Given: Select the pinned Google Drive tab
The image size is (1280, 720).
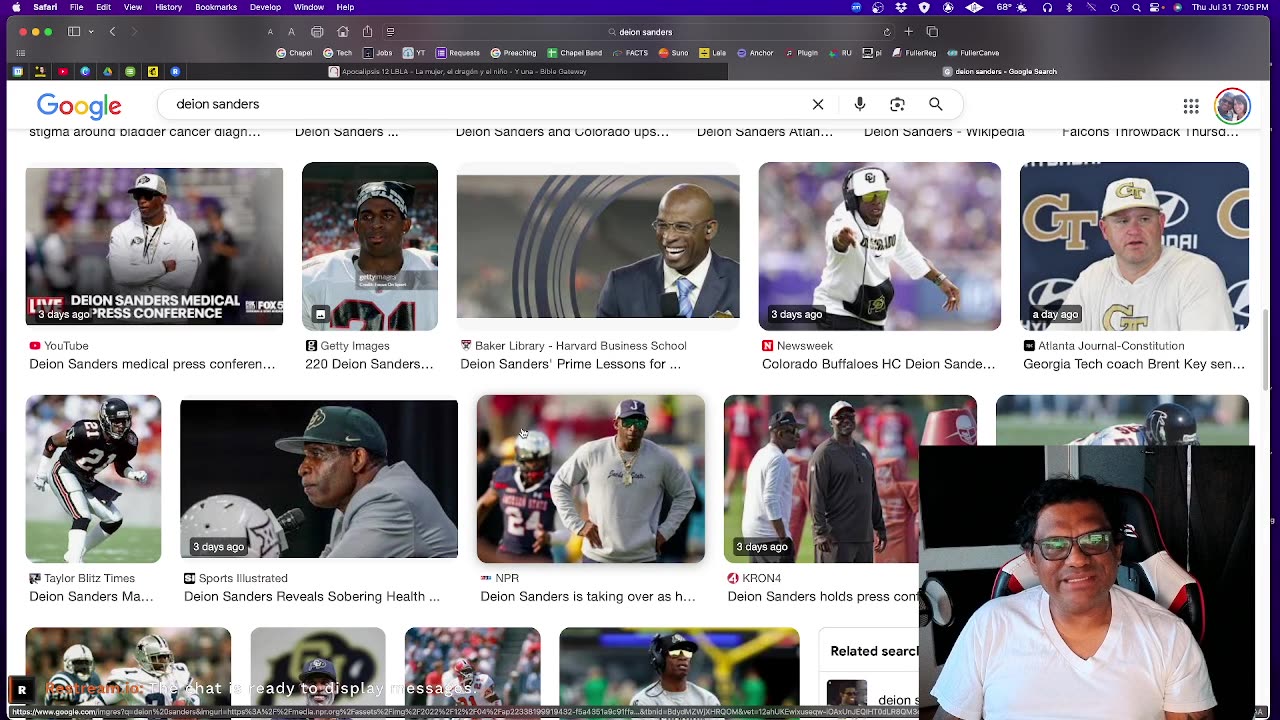Looking at the screenshot, I should click(107, 72).
